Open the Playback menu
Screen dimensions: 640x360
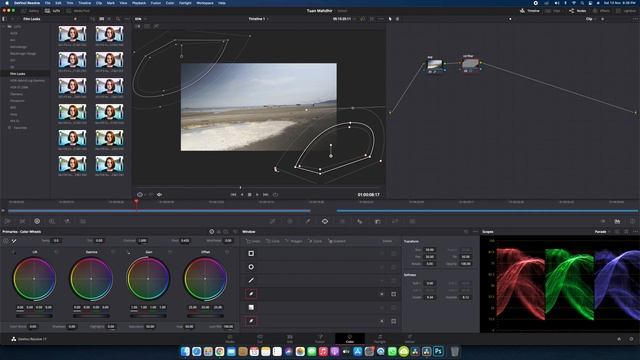click(139, 3)
